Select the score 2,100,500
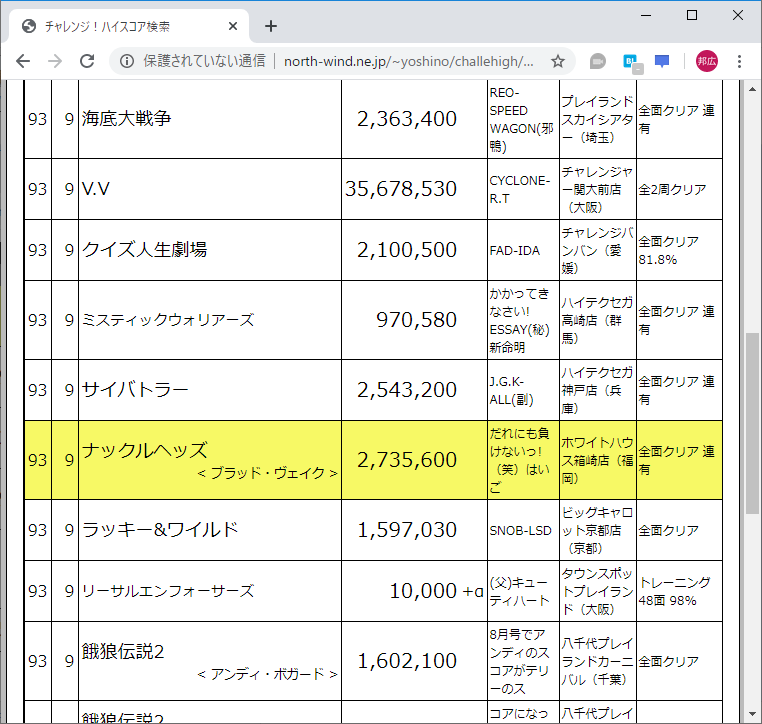 pyautogui.click(x=407, y=250)
